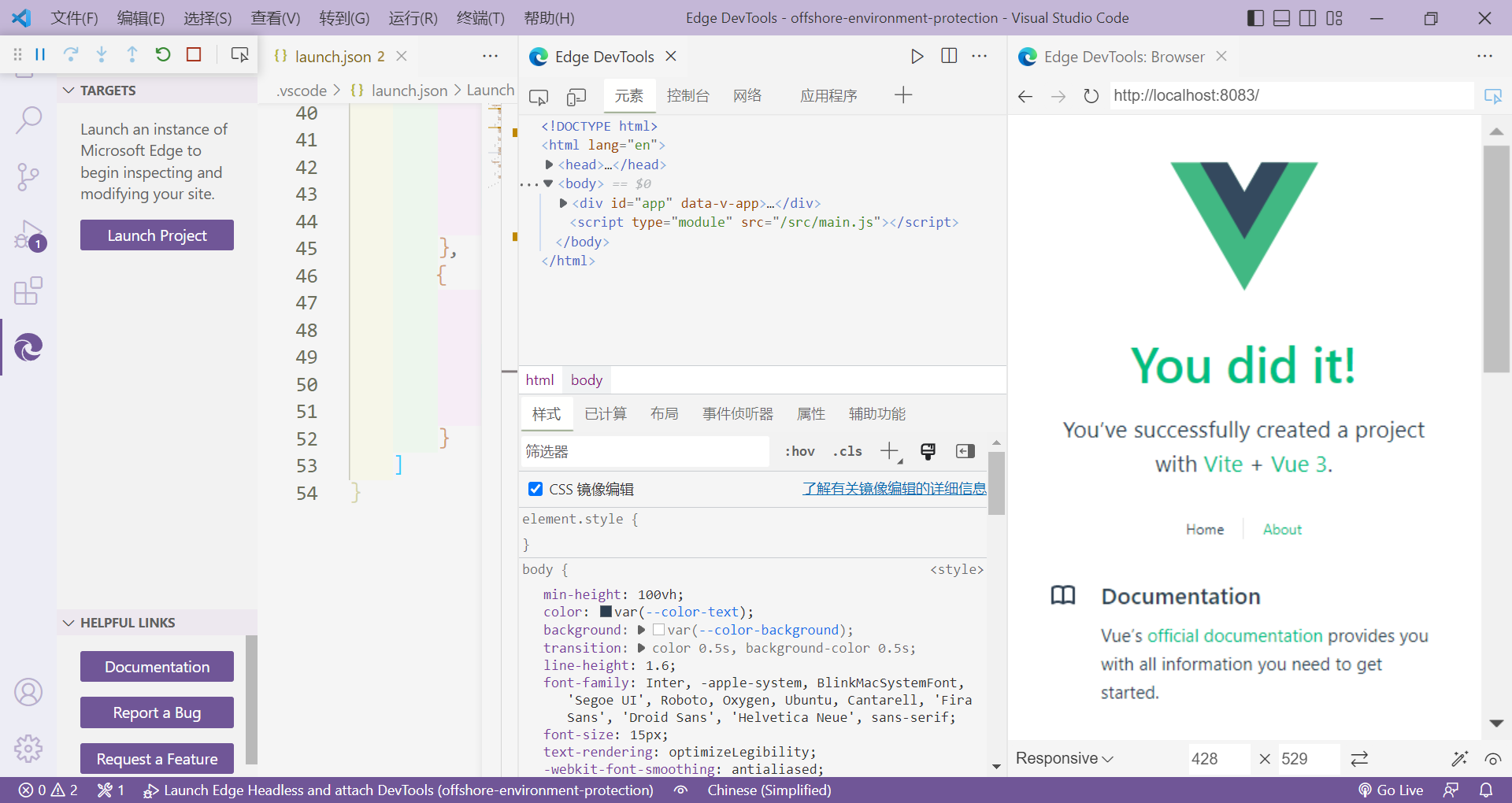Click the viewport width 428 field
Viewport: 1512px width, 803px height.
point(1218,759)
